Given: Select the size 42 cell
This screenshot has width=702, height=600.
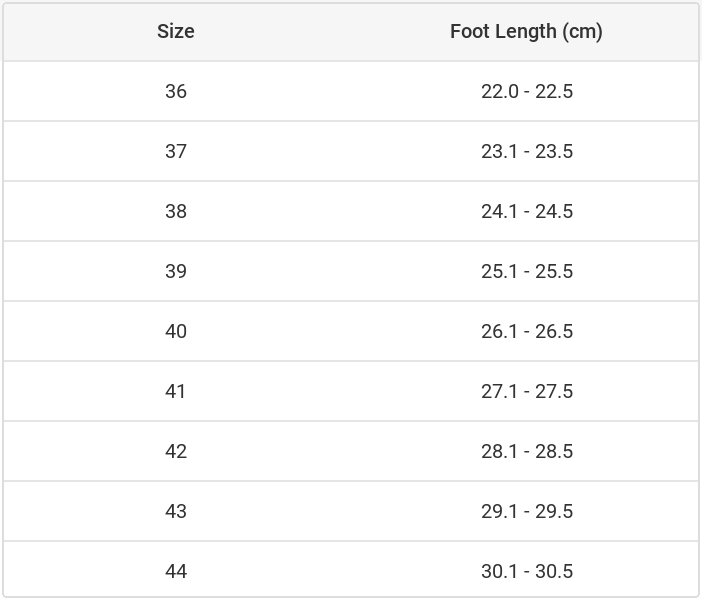Looking at the screenshot, I should pos(176,451).
